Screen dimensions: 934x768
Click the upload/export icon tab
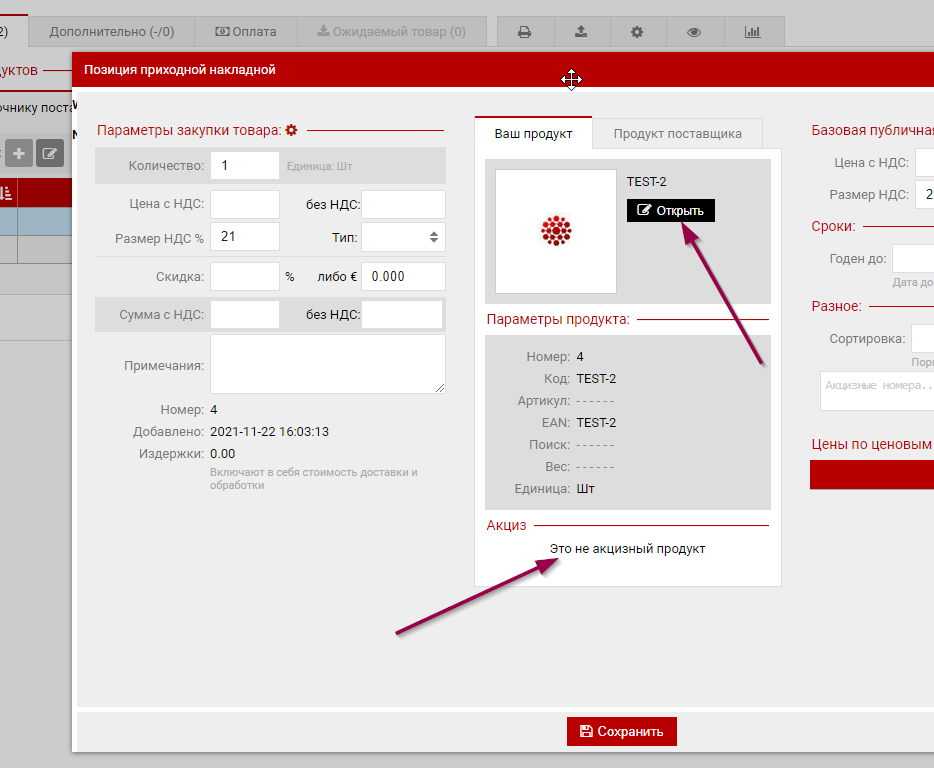pos(581,32)
